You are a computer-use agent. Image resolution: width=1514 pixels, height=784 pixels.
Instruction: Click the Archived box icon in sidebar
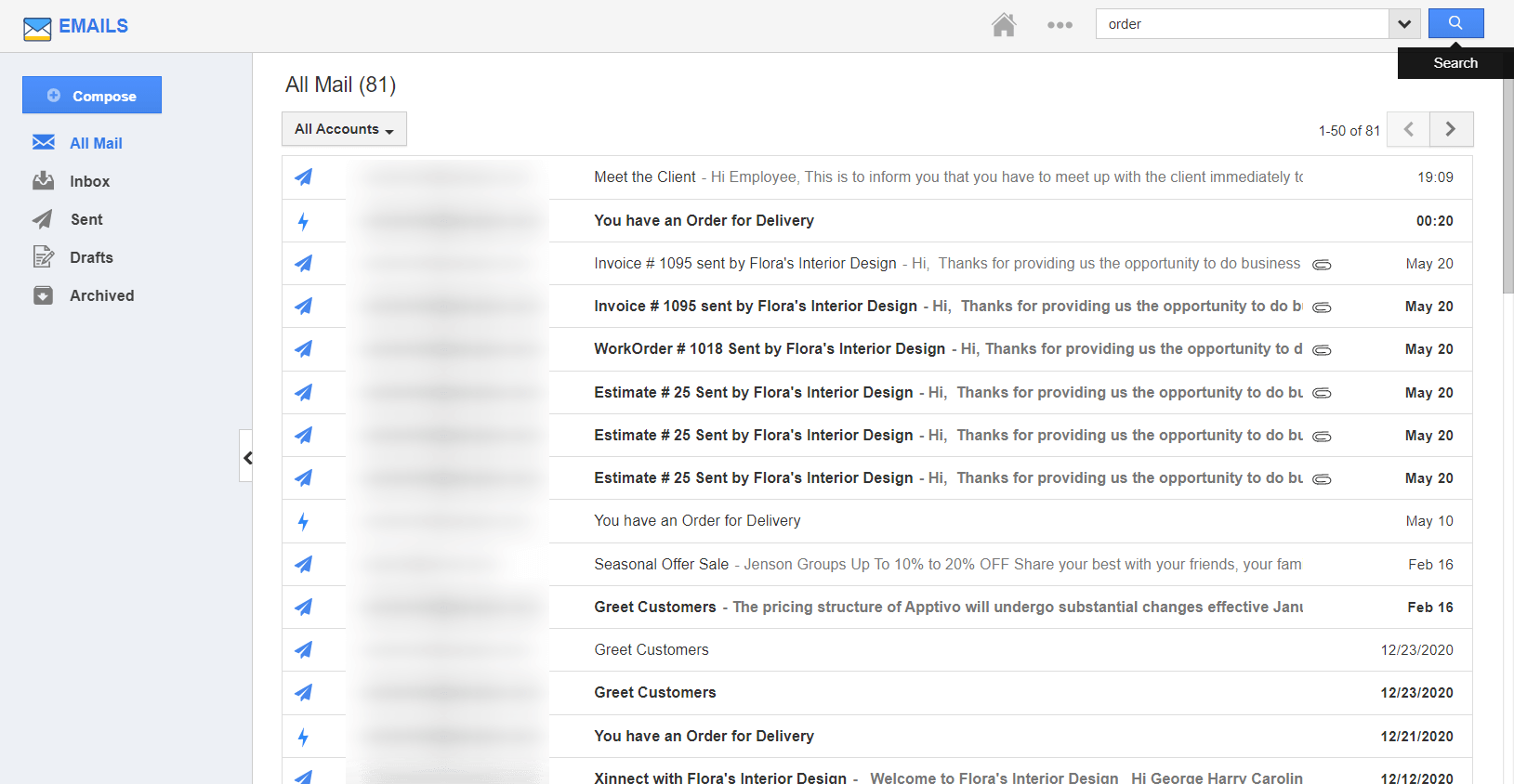[x=43, y=295]
